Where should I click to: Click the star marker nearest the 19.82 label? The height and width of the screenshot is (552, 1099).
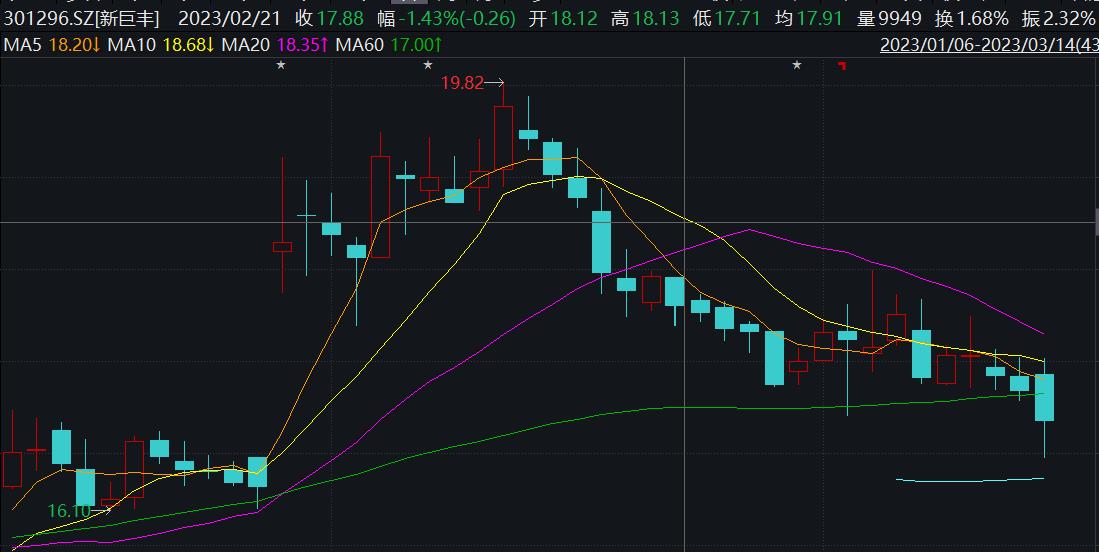pyautogui.click(x=428, y=65)
